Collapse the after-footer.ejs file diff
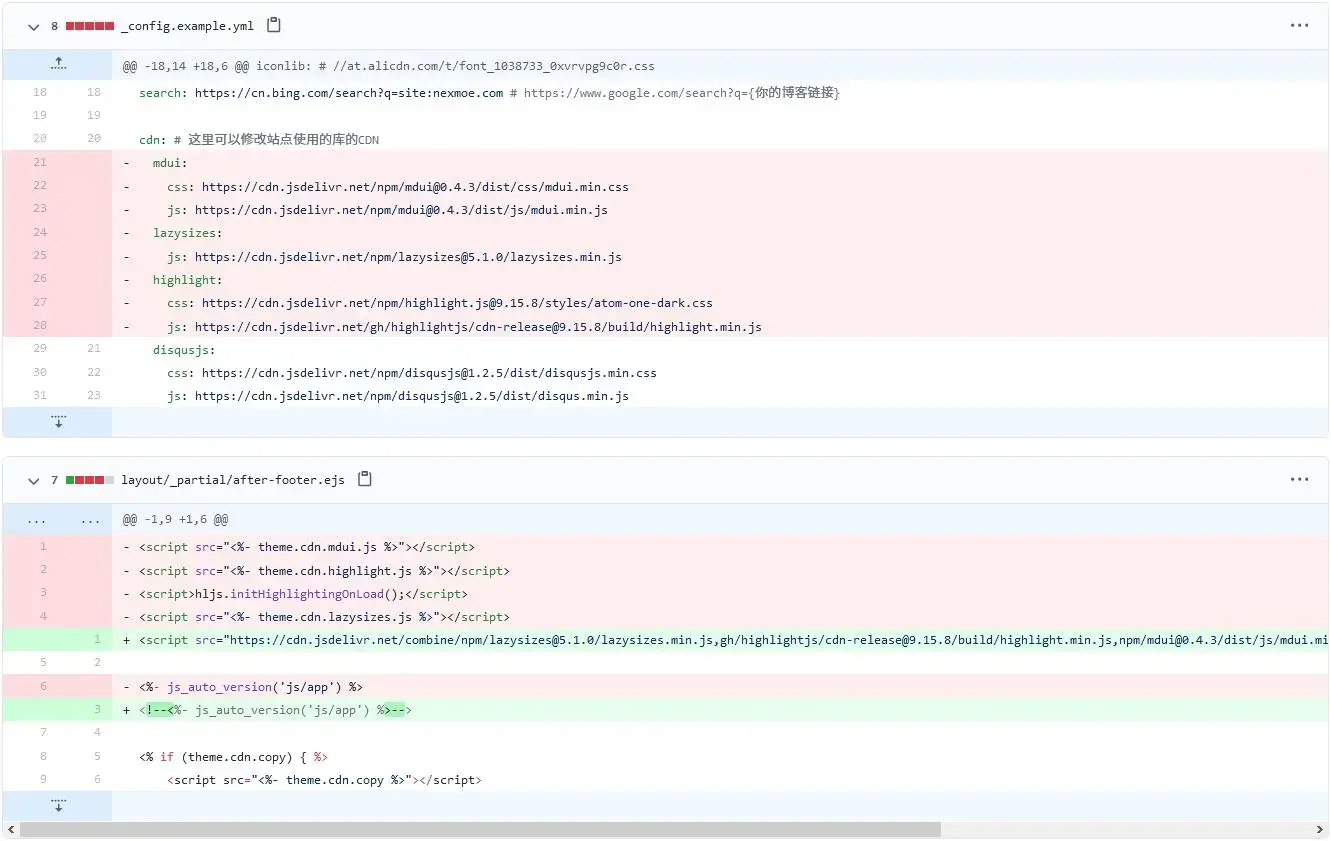The height and width of the screenshot is (841, 1331). point(34,481)
